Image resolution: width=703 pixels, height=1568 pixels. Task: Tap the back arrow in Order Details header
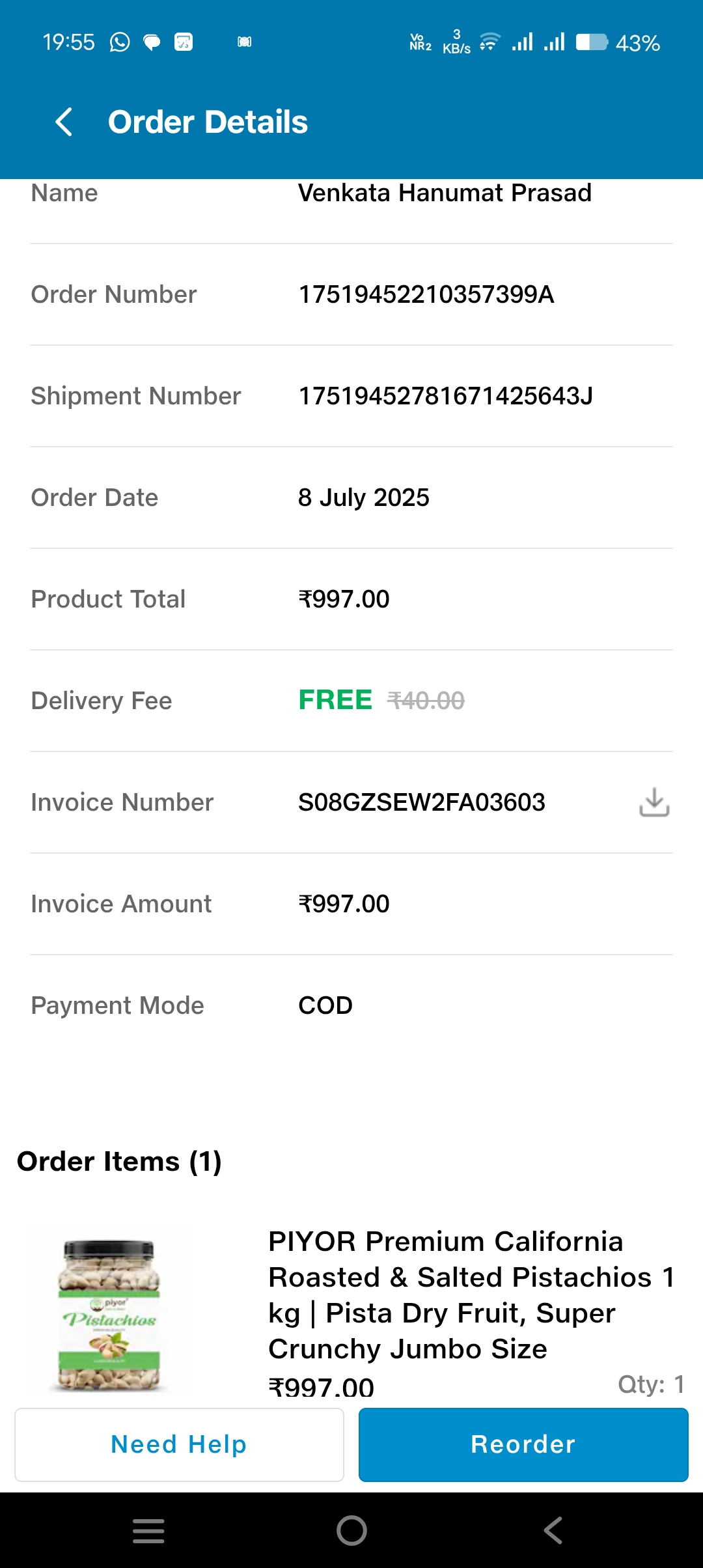pos(64,122)
